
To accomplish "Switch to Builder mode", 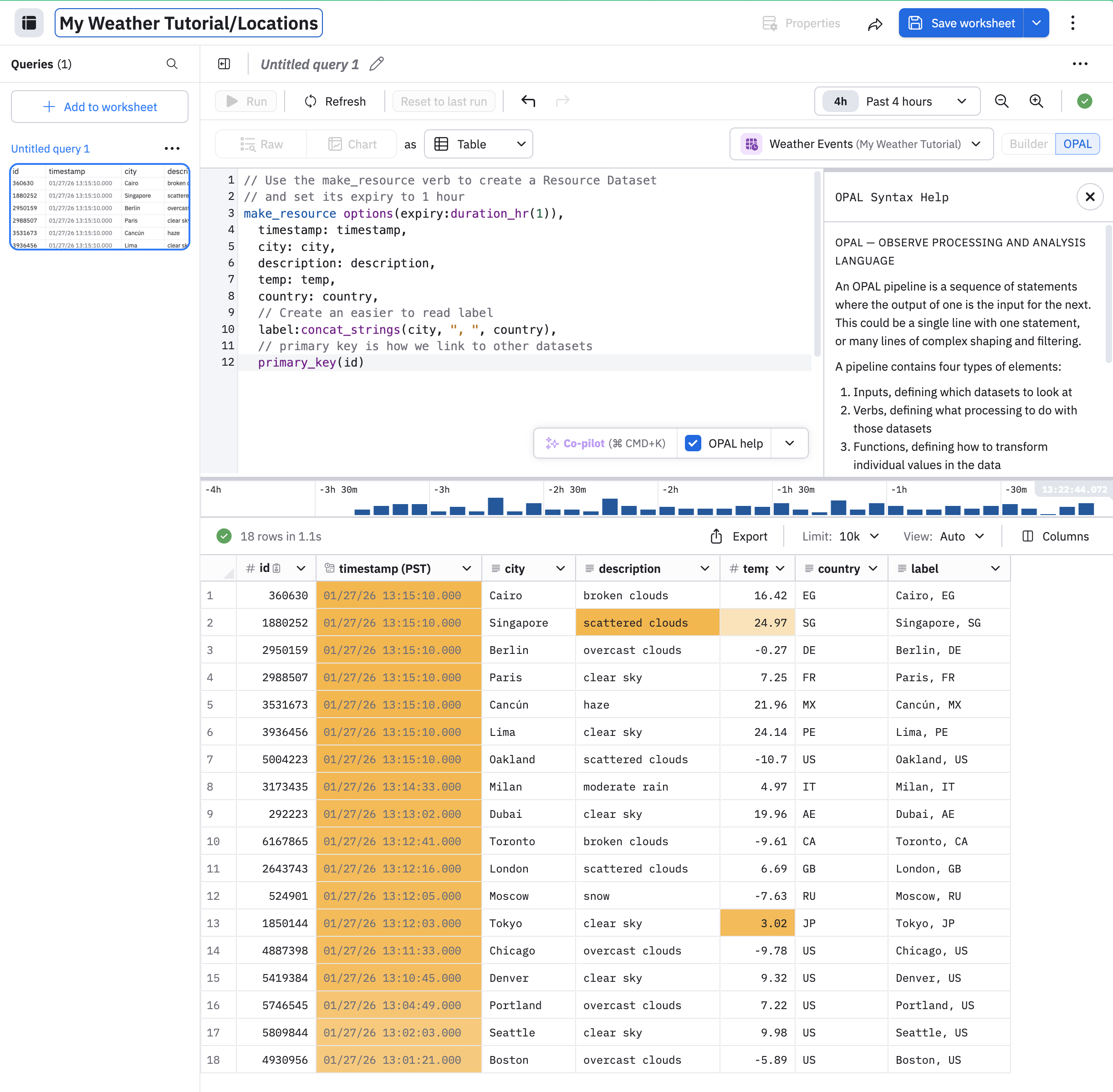I will pos(1028,144).
